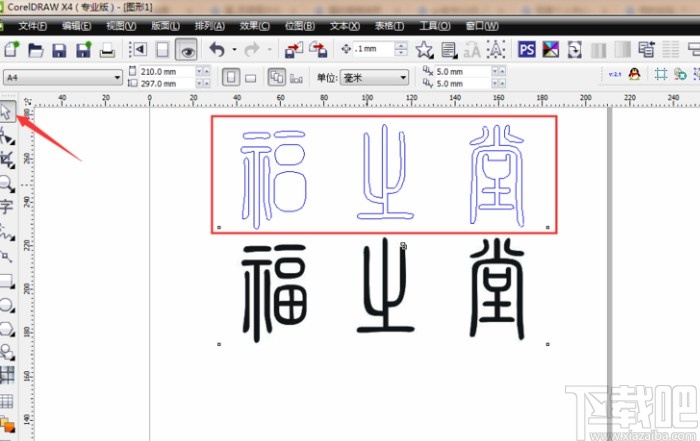Viewport: 700px width, 441px height.
Task: Toggle apply layout to current page only
Action: tap(296, 78)
